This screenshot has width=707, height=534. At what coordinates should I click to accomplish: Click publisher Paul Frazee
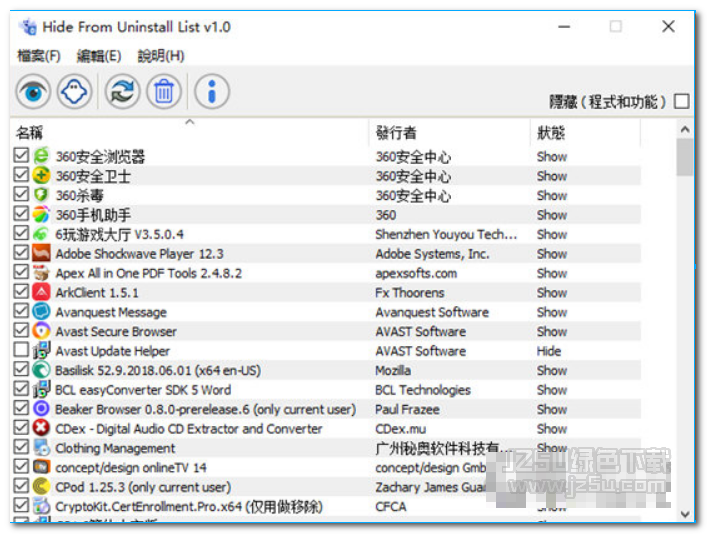coord(407,410)
